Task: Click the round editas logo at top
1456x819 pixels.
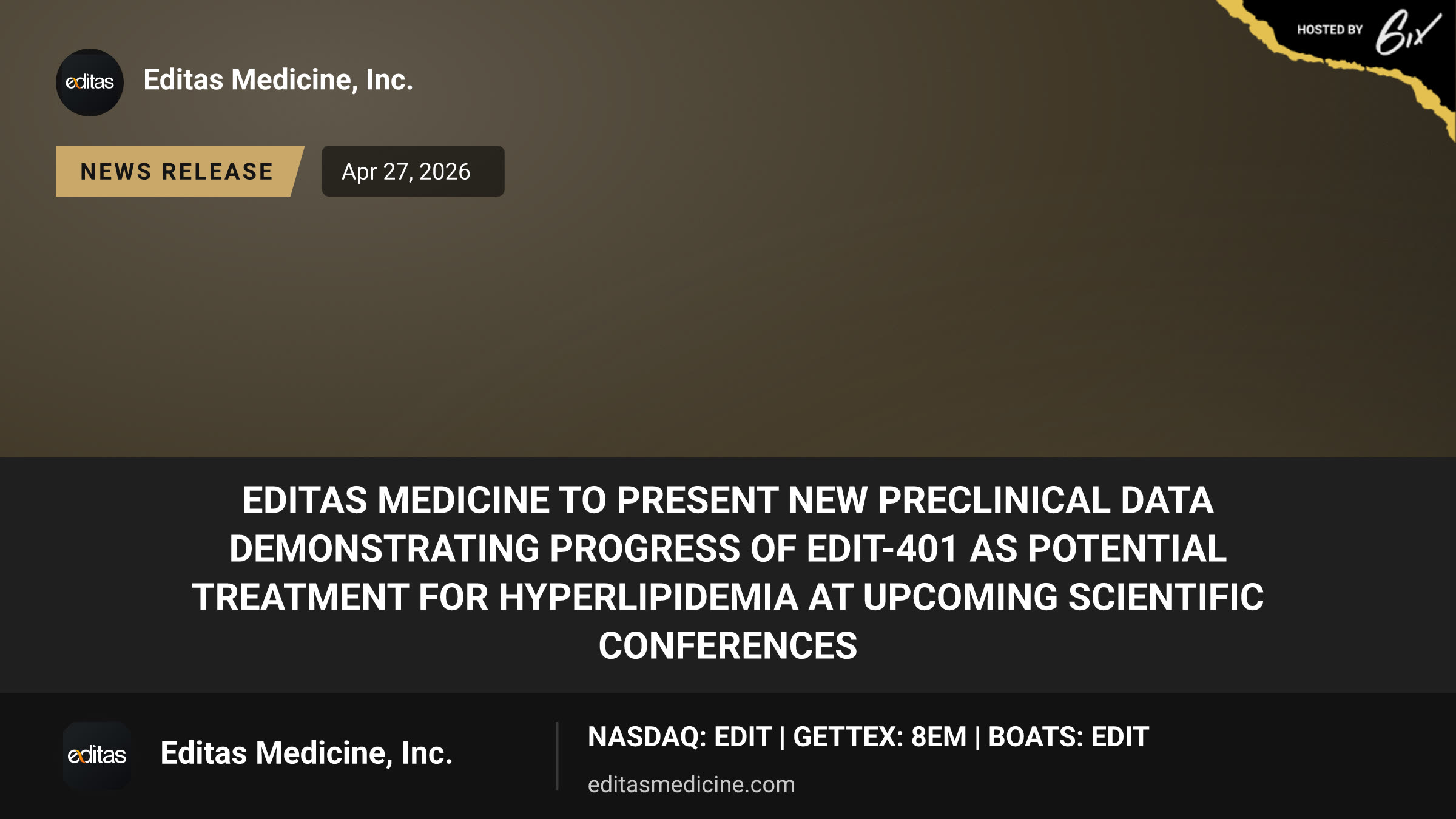Action: coord(90,83)
